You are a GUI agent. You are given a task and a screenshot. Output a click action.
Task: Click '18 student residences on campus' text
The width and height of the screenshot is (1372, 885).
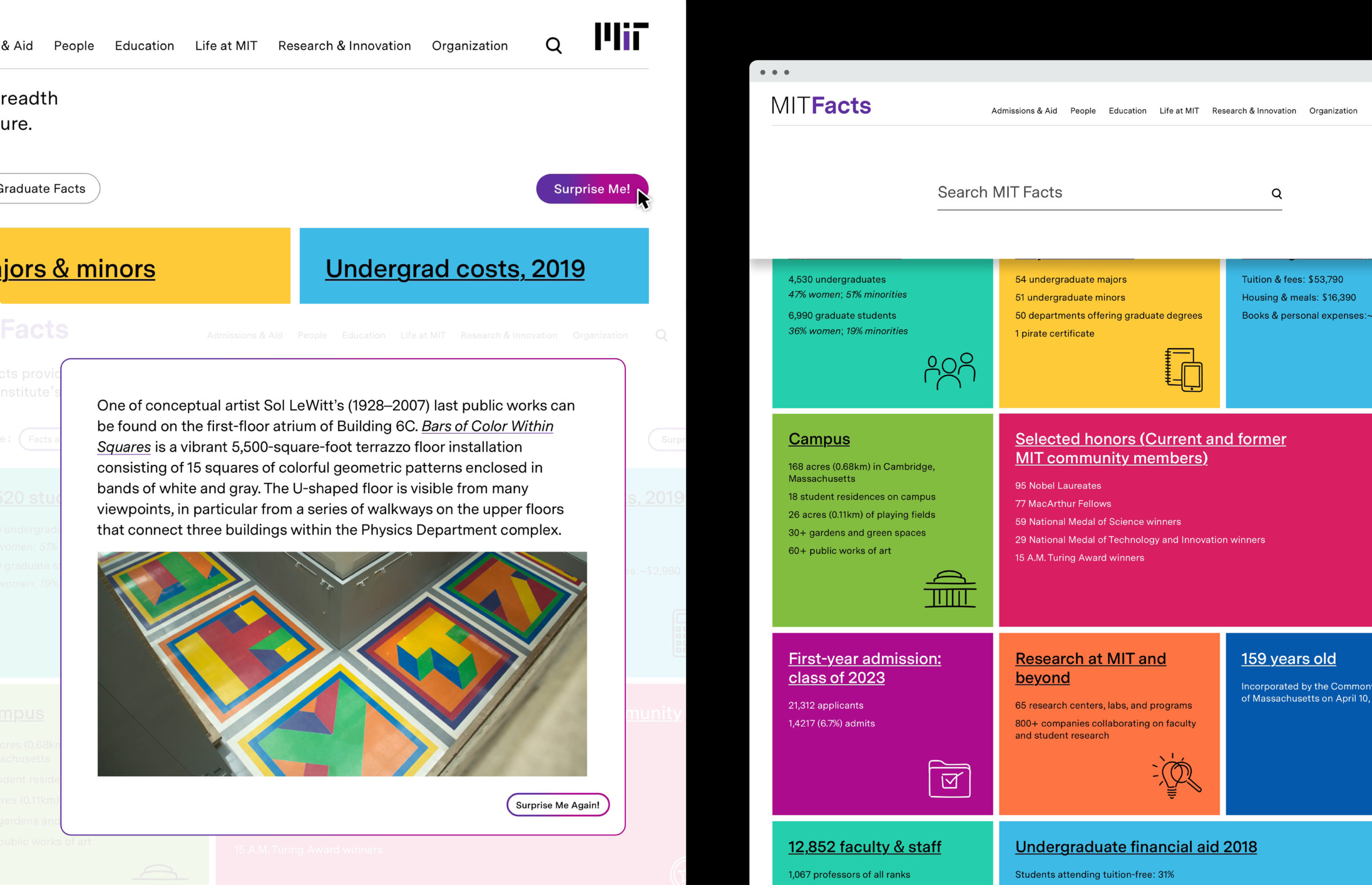(862, 496)
